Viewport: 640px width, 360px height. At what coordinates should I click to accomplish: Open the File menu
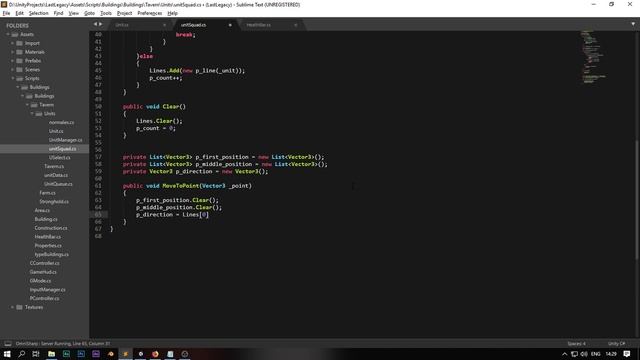pyautogui.click(x=7, y=13)
